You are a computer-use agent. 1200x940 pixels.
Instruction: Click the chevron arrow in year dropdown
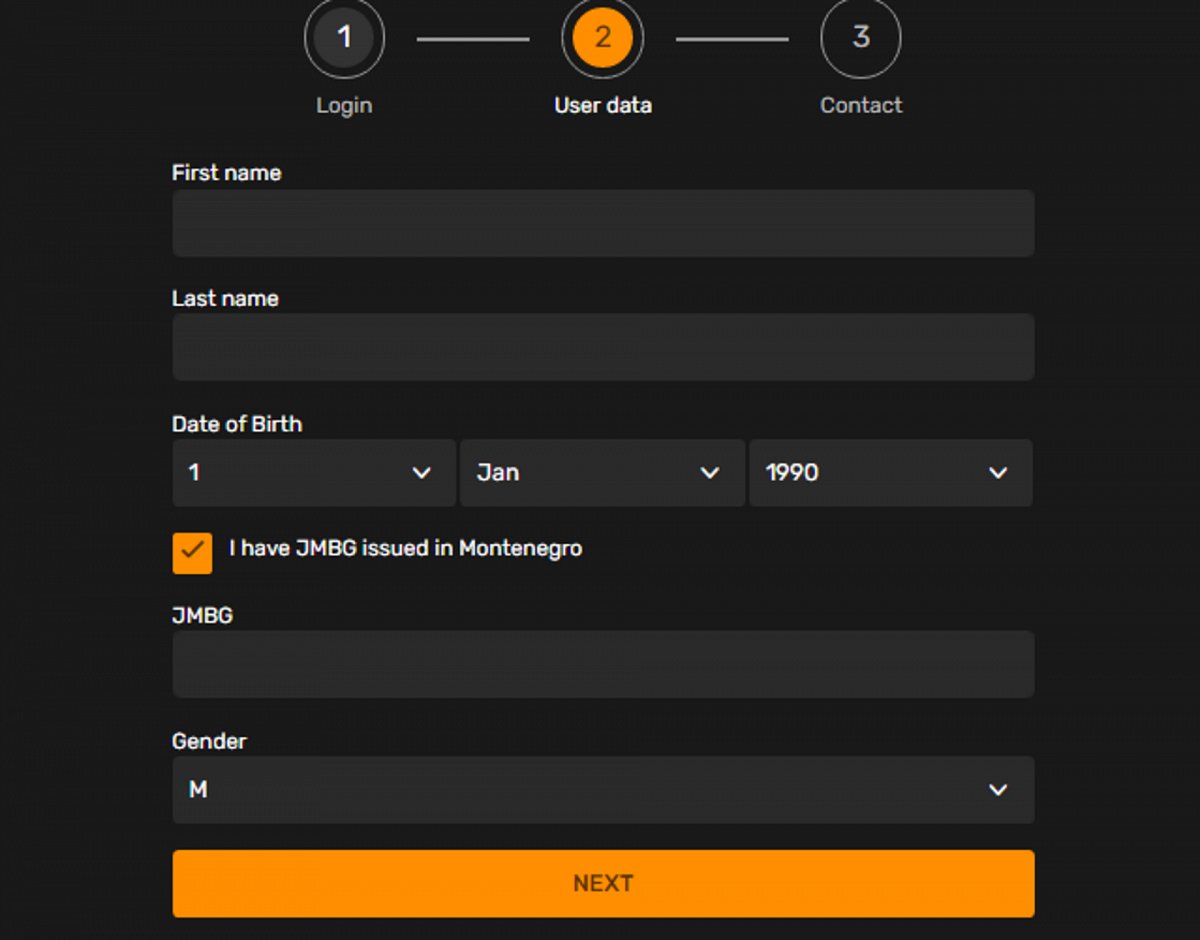pos(998,473)
